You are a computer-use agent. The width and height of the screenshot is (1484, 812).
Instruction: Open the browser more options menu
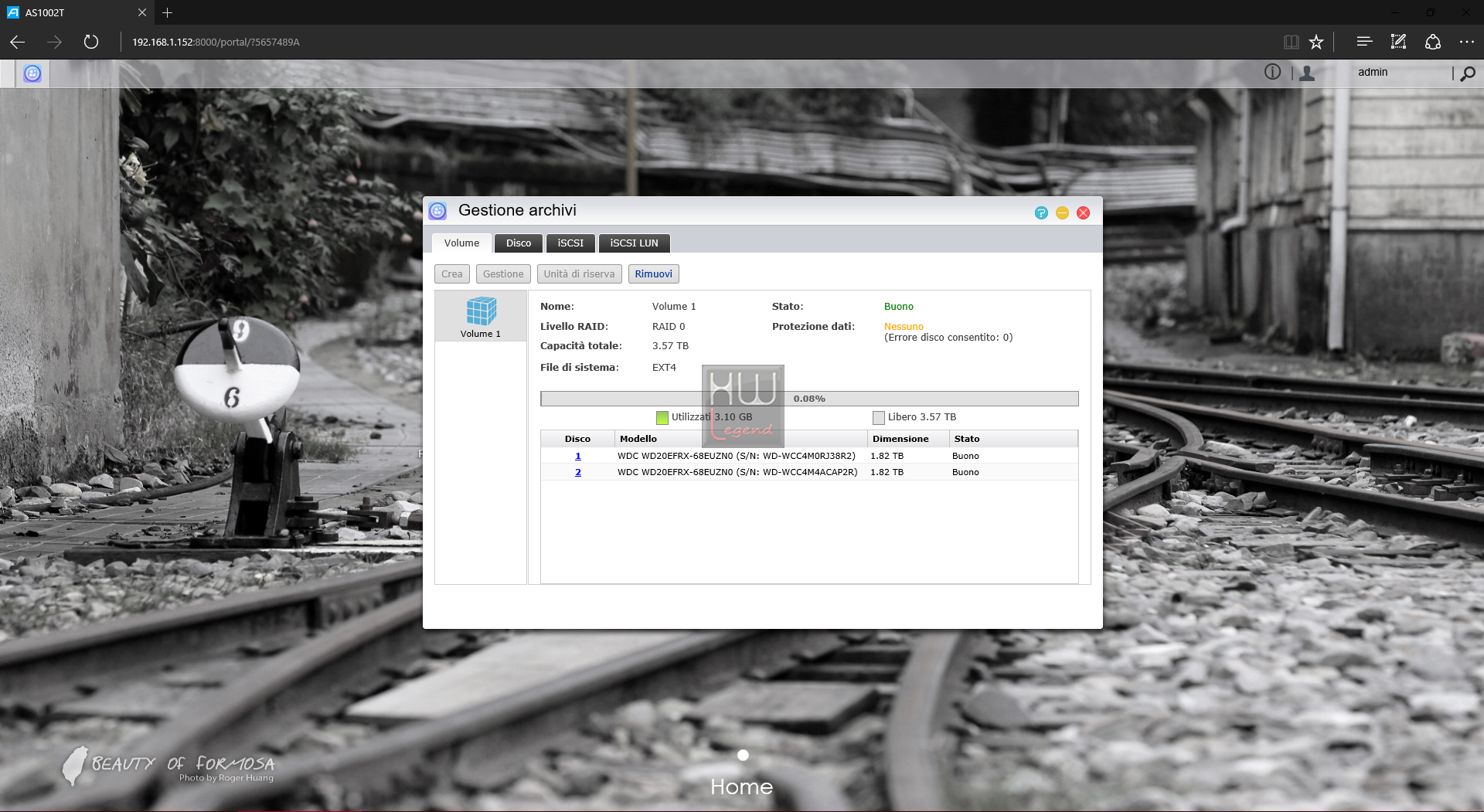tap(1466, 42)
